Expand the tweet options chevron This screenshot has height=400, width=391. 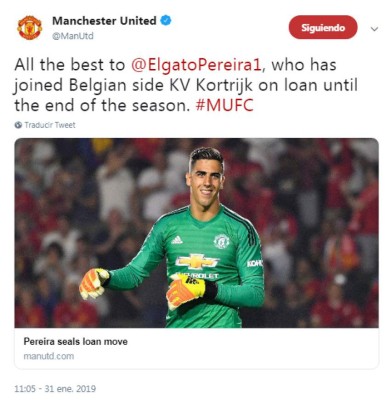click(x=374, y=29)
